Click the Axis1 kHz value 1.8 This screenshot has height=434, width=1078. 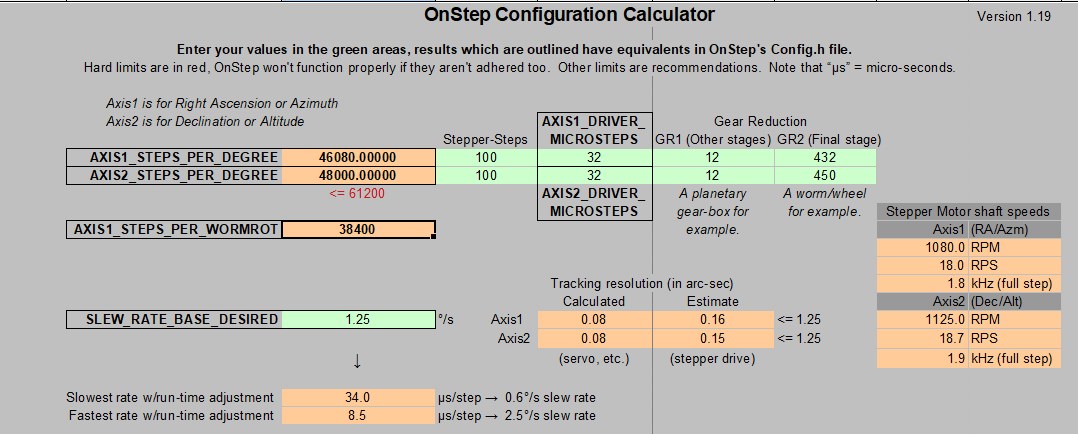[x=923, y=283]
